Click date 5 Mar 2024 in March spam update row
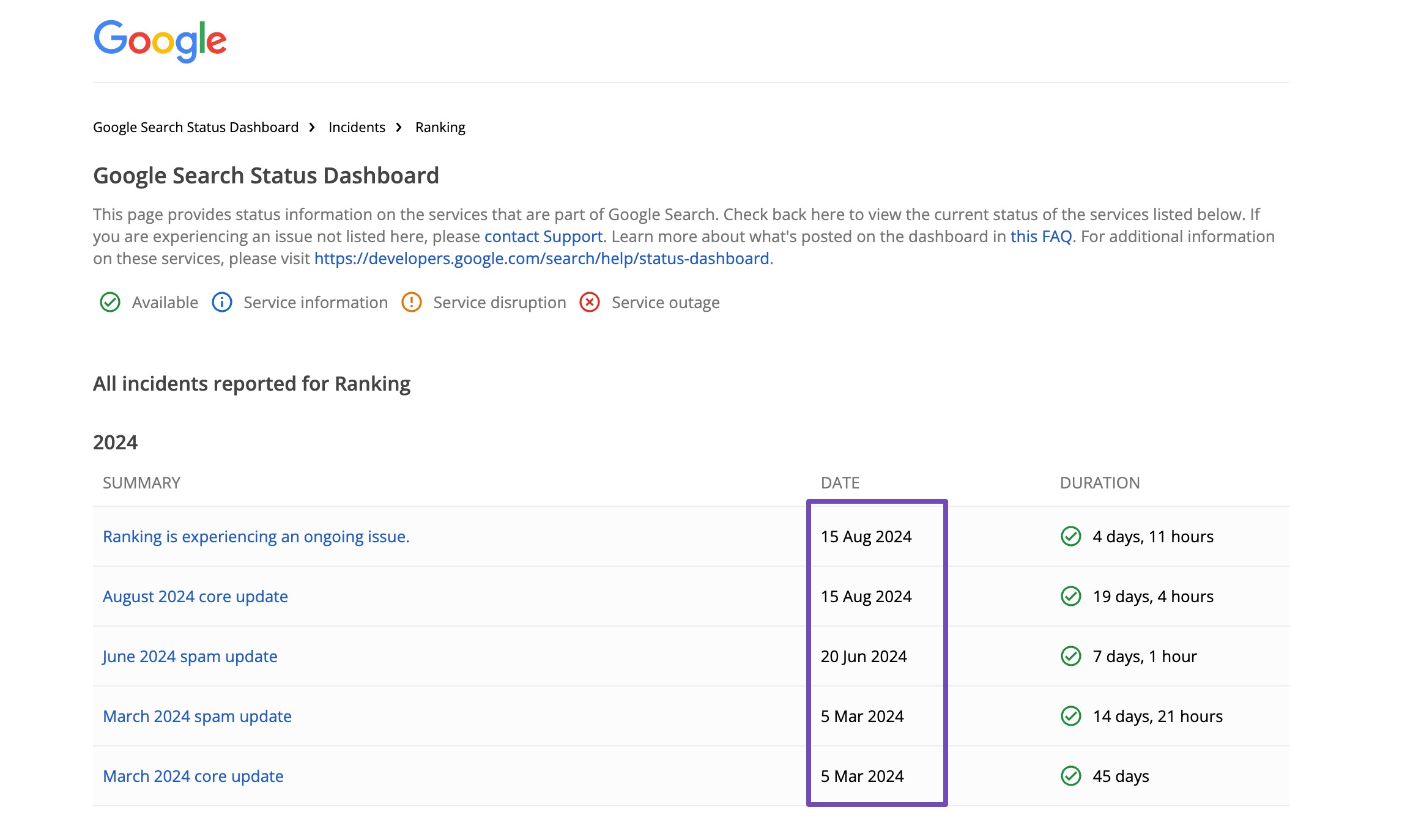The height and width of the screenshot is (840, 1413). 862,716
